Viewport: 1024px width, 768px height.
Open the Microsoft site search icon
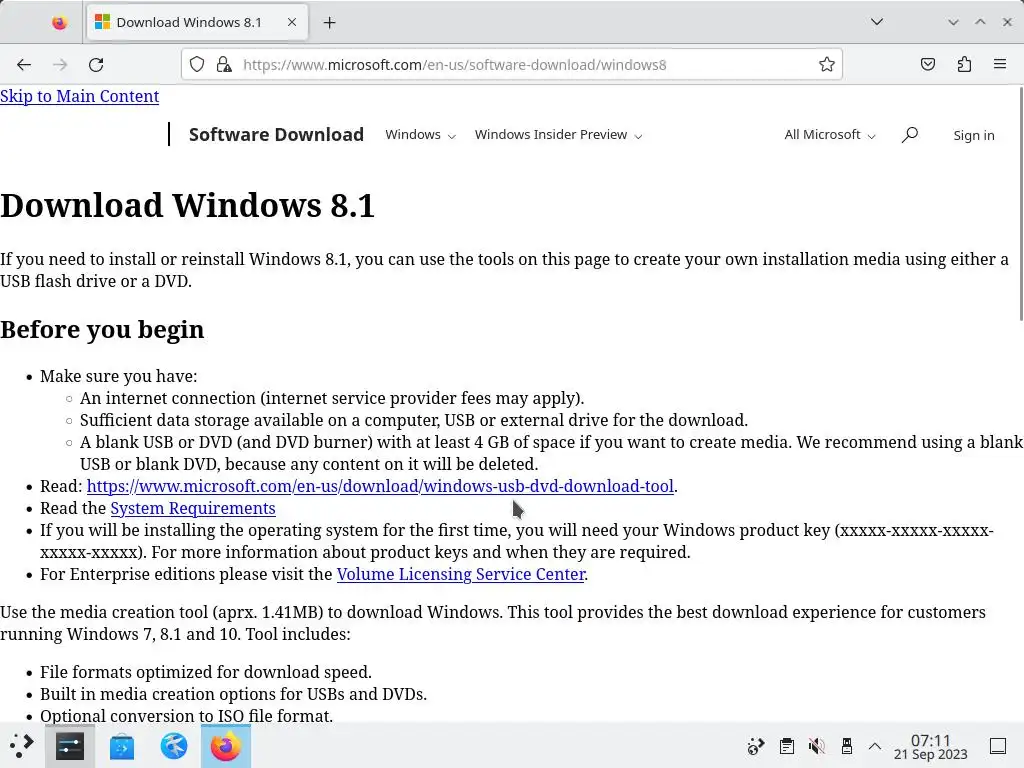(x=910, y=135)
